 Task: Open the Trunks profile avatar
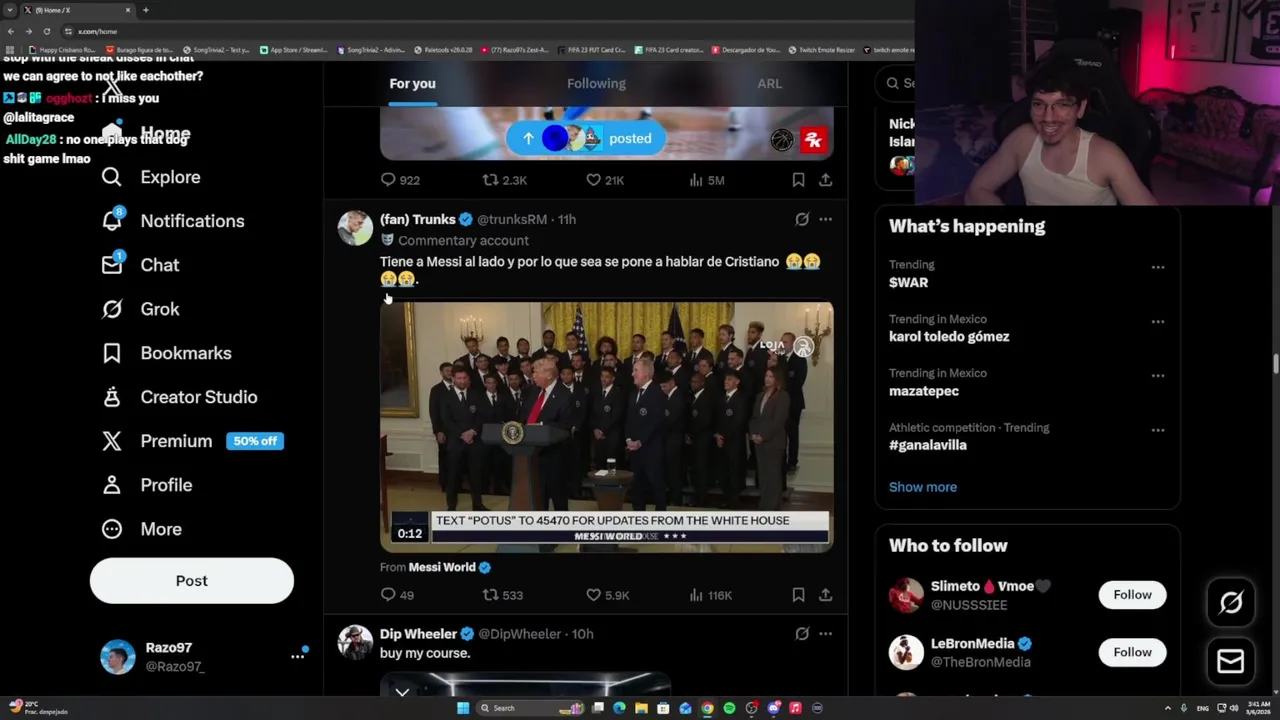tap(355, 228)
